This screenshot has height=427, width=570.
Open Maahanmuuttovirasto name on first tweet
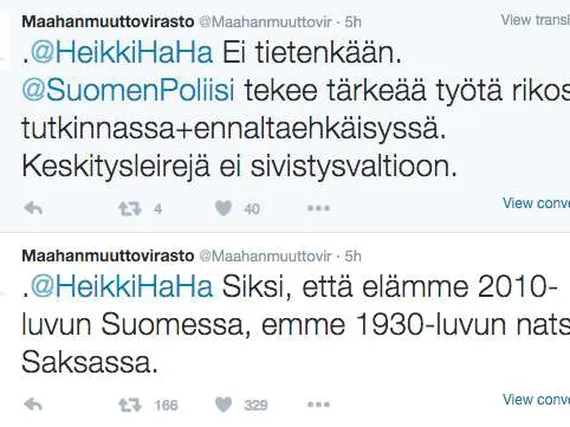[108, 22]
